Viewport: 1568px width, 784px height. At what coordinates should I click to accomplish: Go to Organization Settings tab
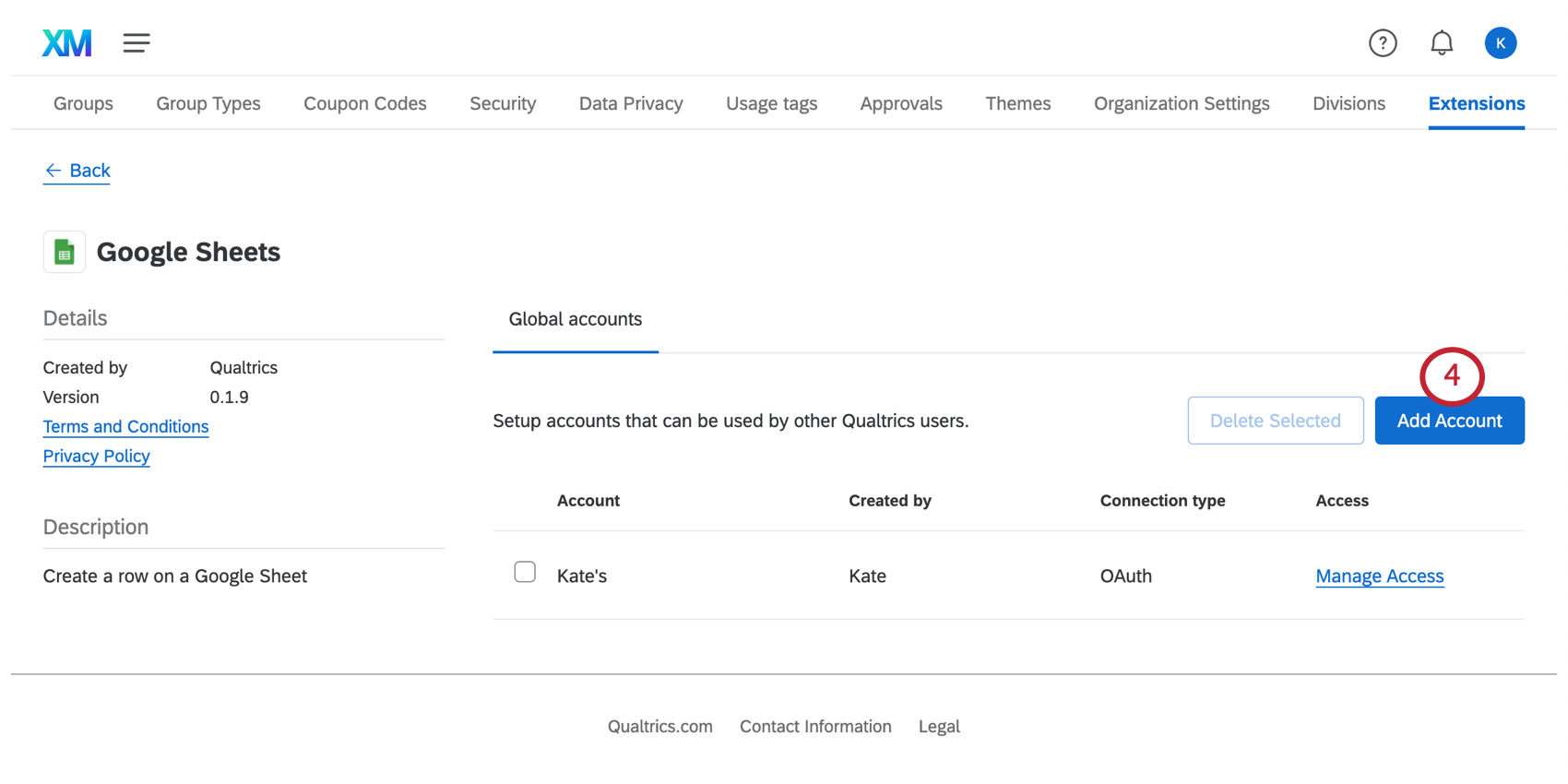point(1182,104)
